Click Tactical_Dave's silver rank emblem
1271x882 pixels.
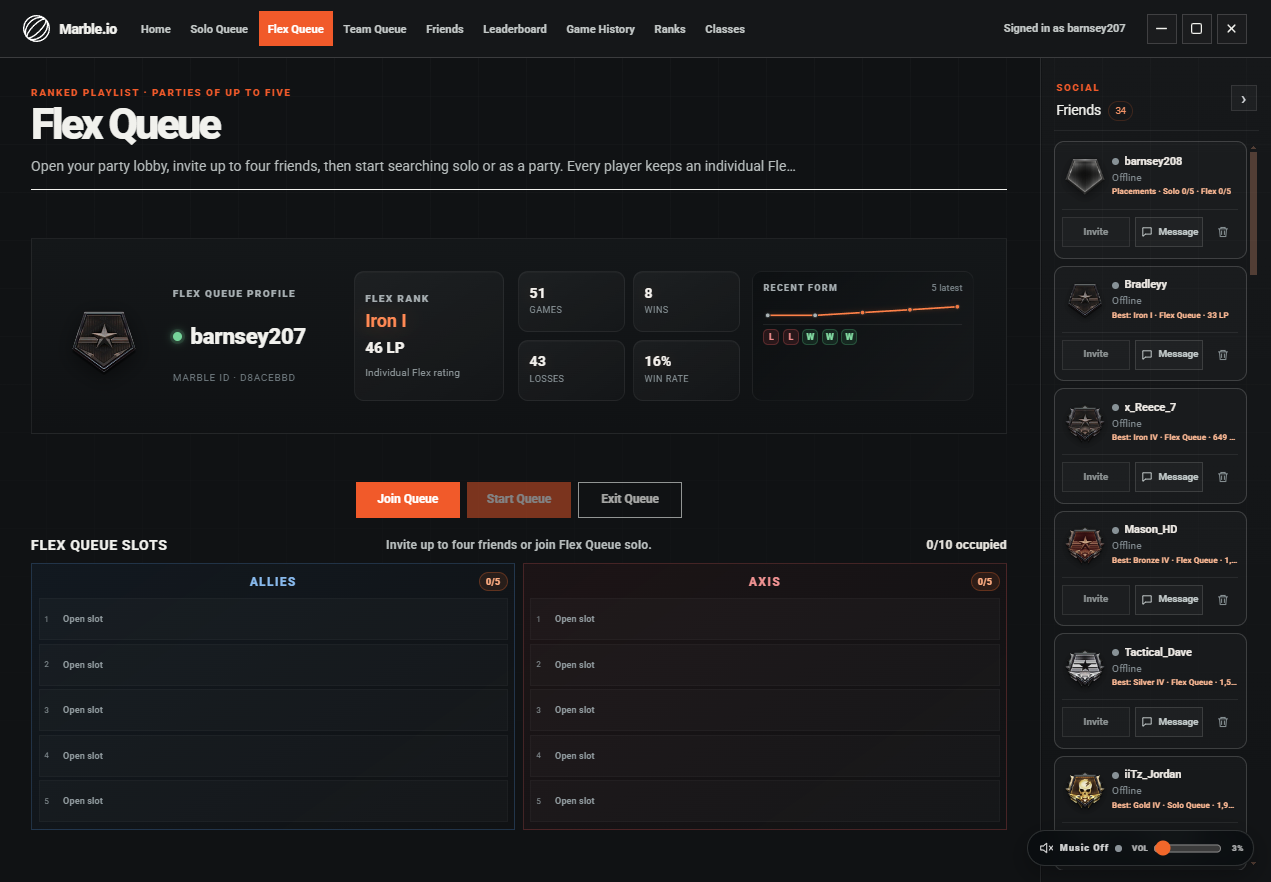pos(1084,667)
